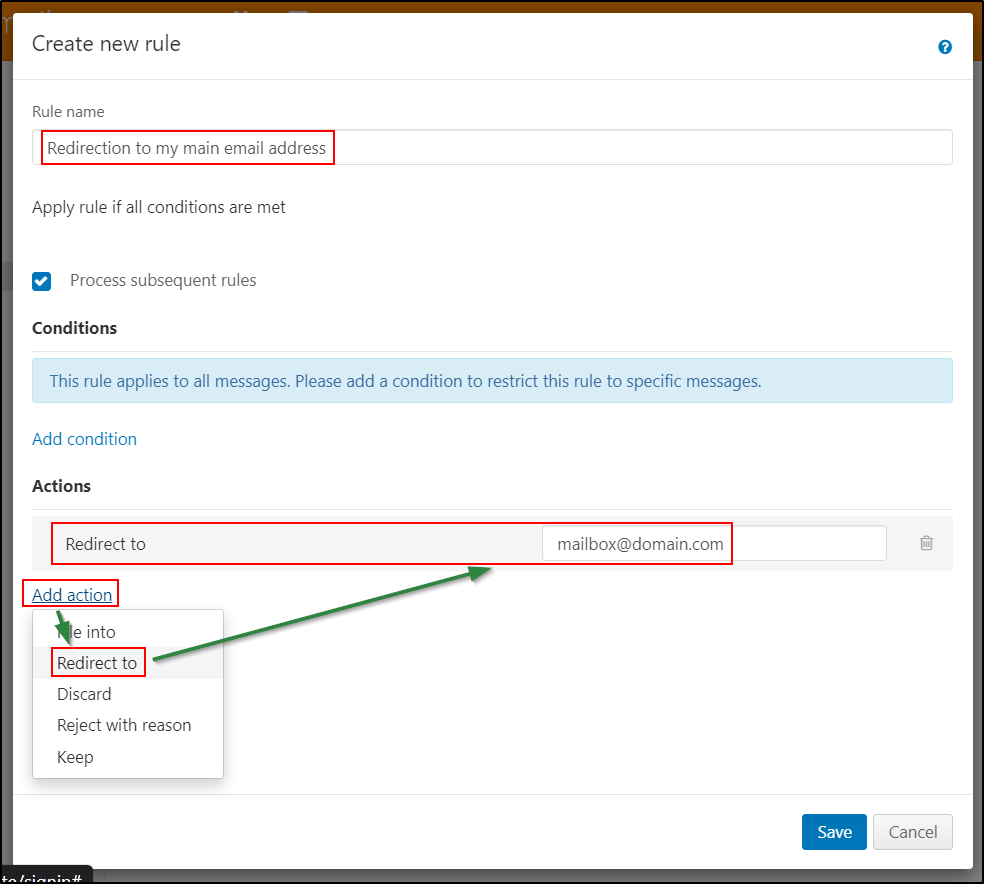Click the mailbox@domain.com address field
The height and width of the screenshot is (884, 984).
[x=637, y=543]
